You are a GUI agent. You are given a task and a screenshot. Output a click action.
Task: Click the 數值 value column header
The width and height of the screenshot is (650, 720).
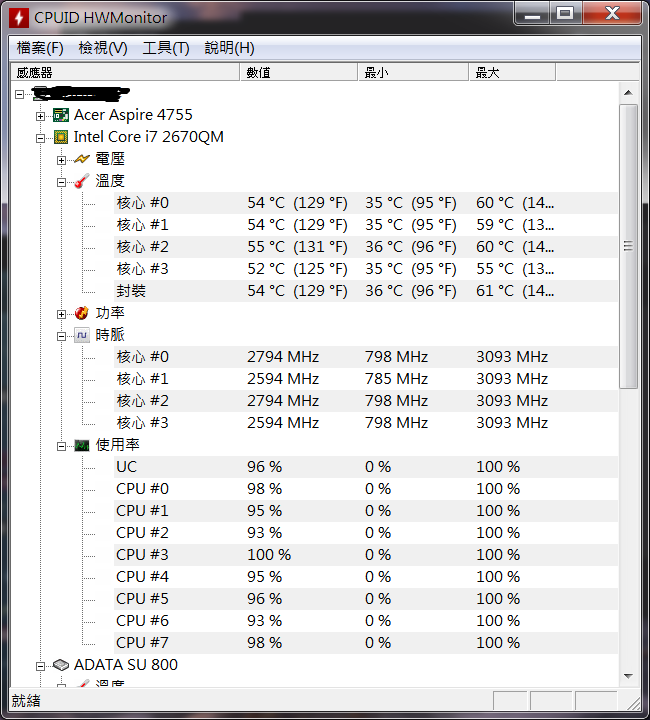[x=299, y=73]
